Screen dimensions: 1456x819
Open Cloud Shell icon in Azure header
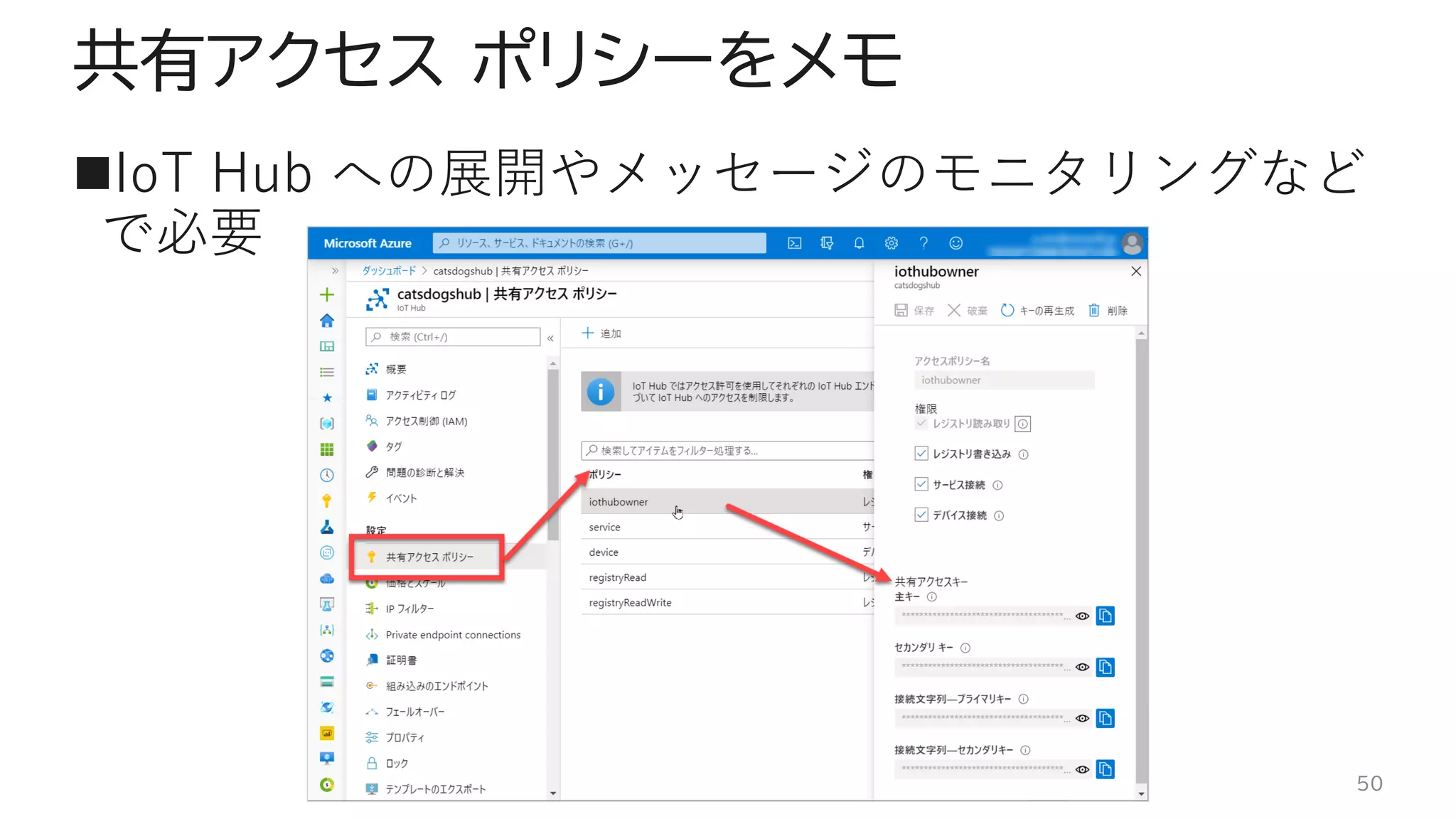pyautogui.click(x=795, y=243)
